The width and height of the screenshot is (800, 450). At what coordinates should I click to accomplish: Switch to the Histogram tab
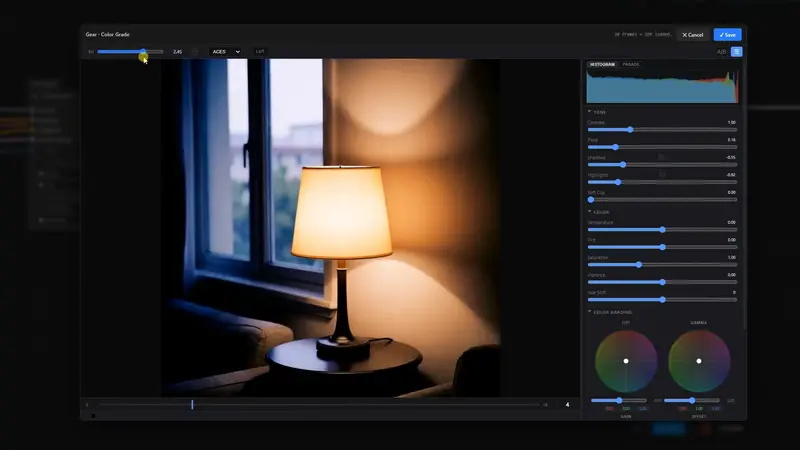point(602,64)
